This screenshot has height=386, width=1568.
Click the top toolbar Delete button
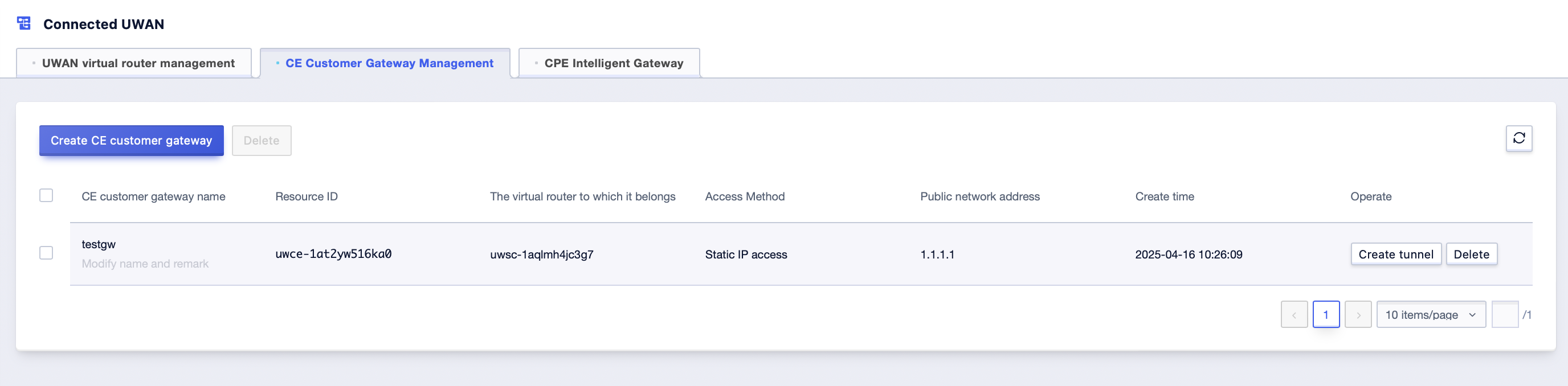click(x=262, y=141)
